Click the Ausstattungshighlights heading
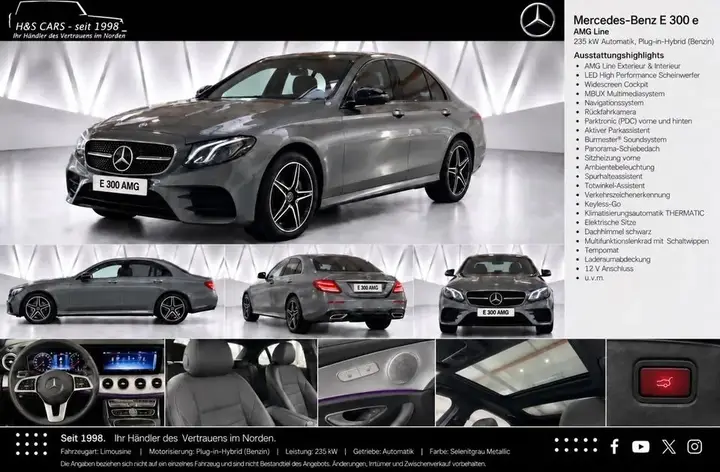This screenshot has width=720, height=472. pyautogui.click(x=618, y=55)
